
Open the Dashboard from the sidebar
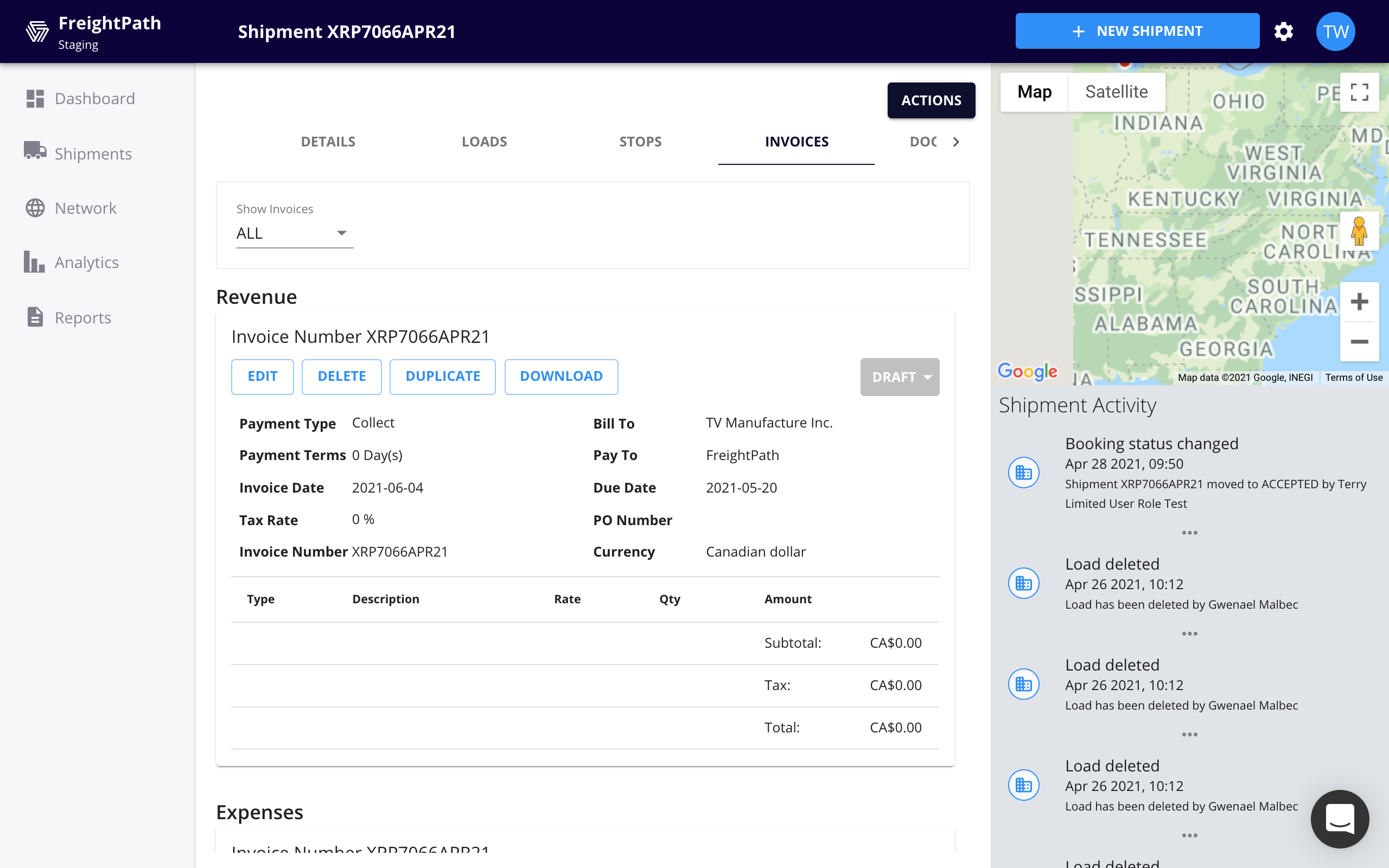[x=94, y=98]
